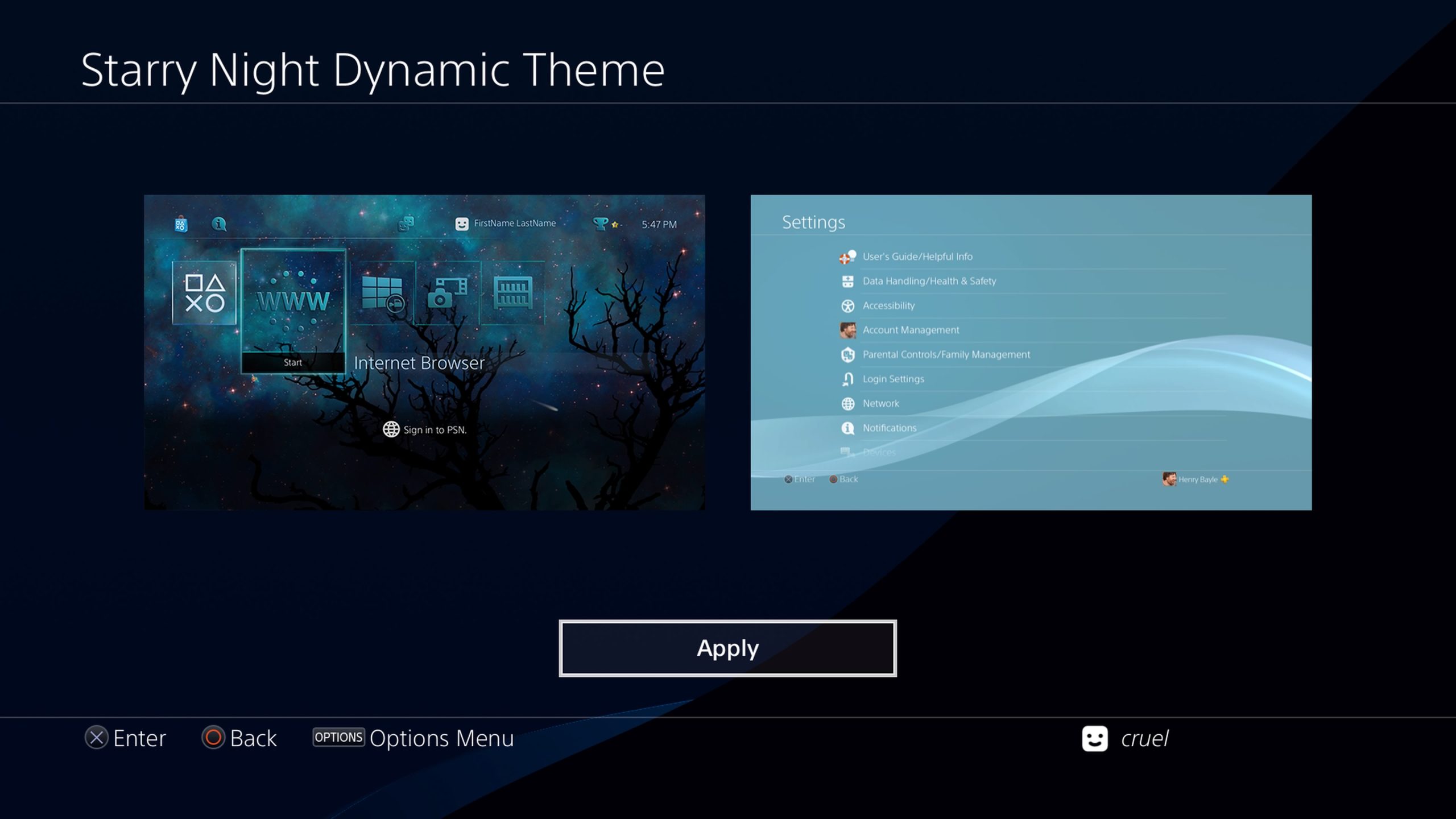
Task: Click the trophy icon in preview
Action: coord(601,224)
